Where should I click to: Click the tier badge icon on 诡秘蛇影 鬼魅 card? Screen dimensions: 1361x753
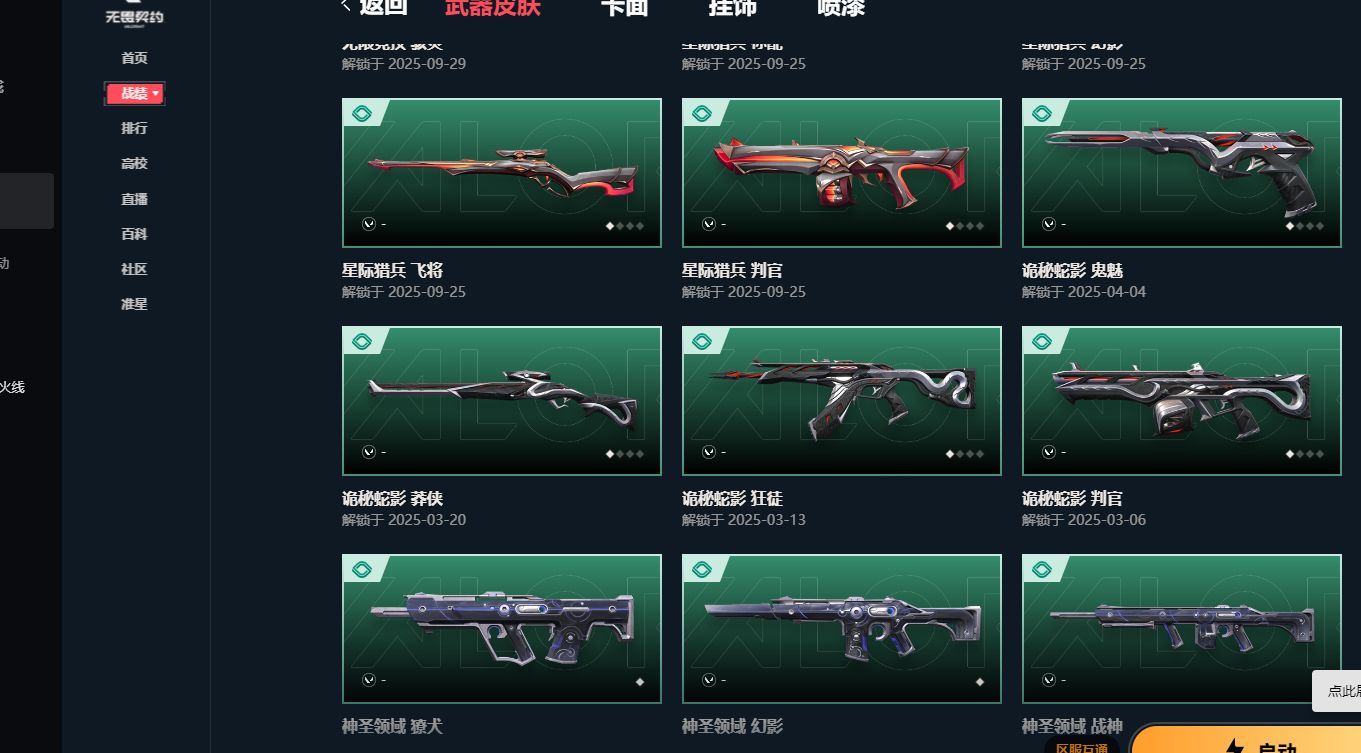[x=1042, y=114]
